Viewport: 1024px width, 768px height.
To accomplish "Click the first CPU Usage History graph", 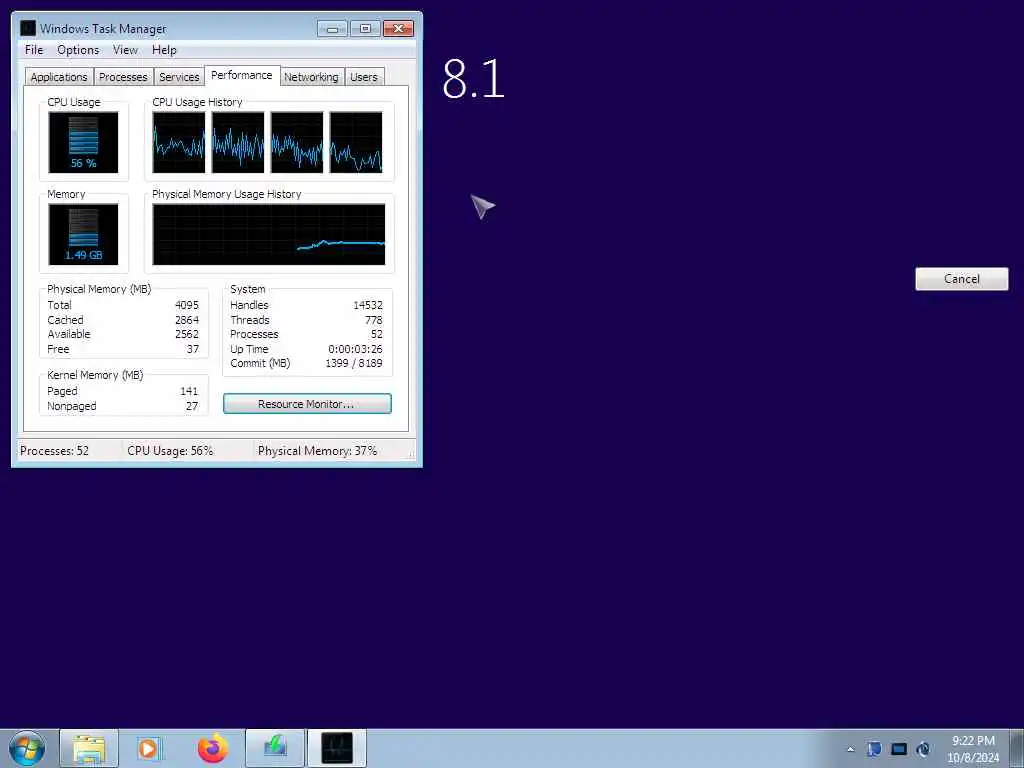I will 178,142.
